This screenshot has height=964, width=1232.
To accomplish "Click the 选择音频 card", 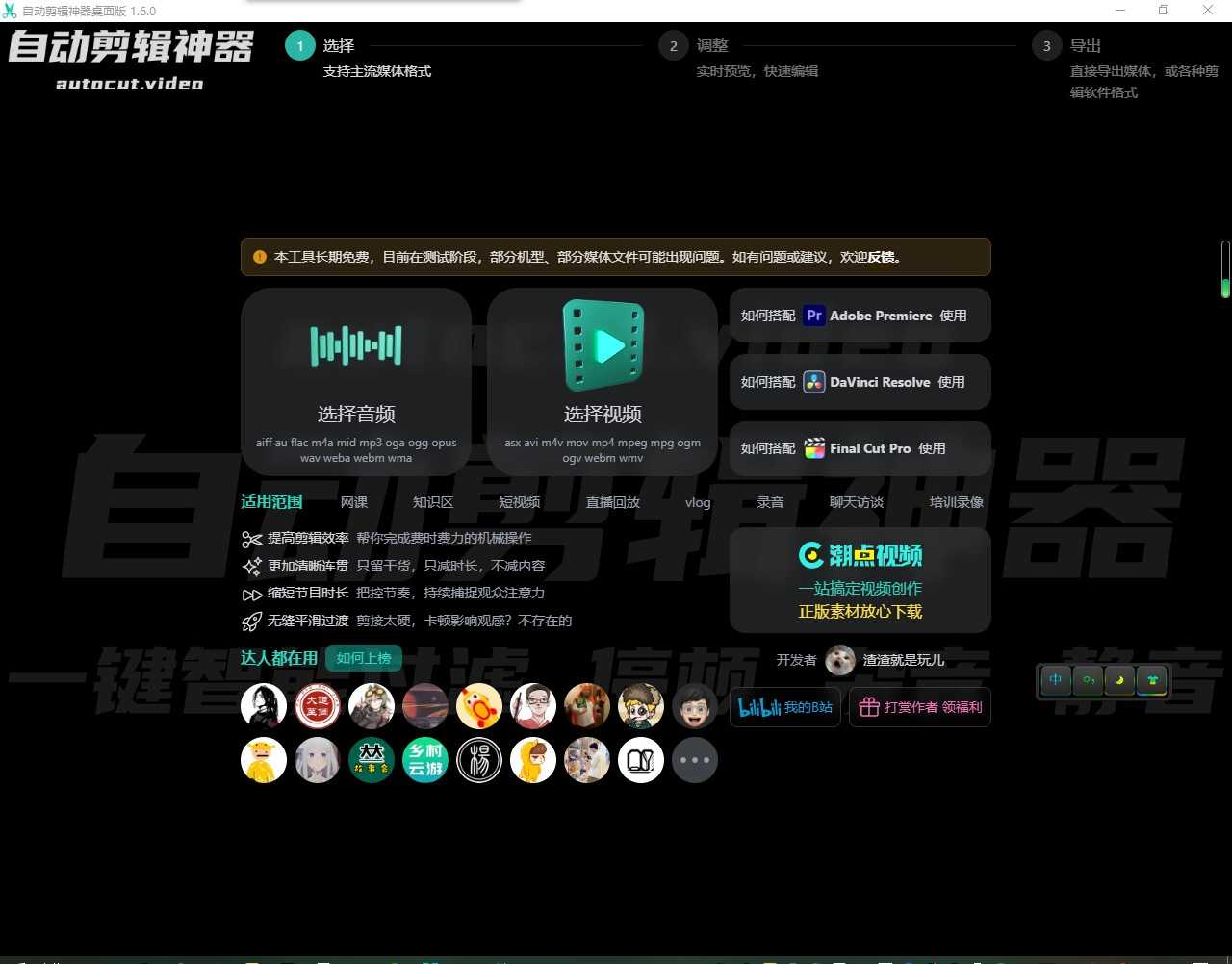I will (356, 382).
